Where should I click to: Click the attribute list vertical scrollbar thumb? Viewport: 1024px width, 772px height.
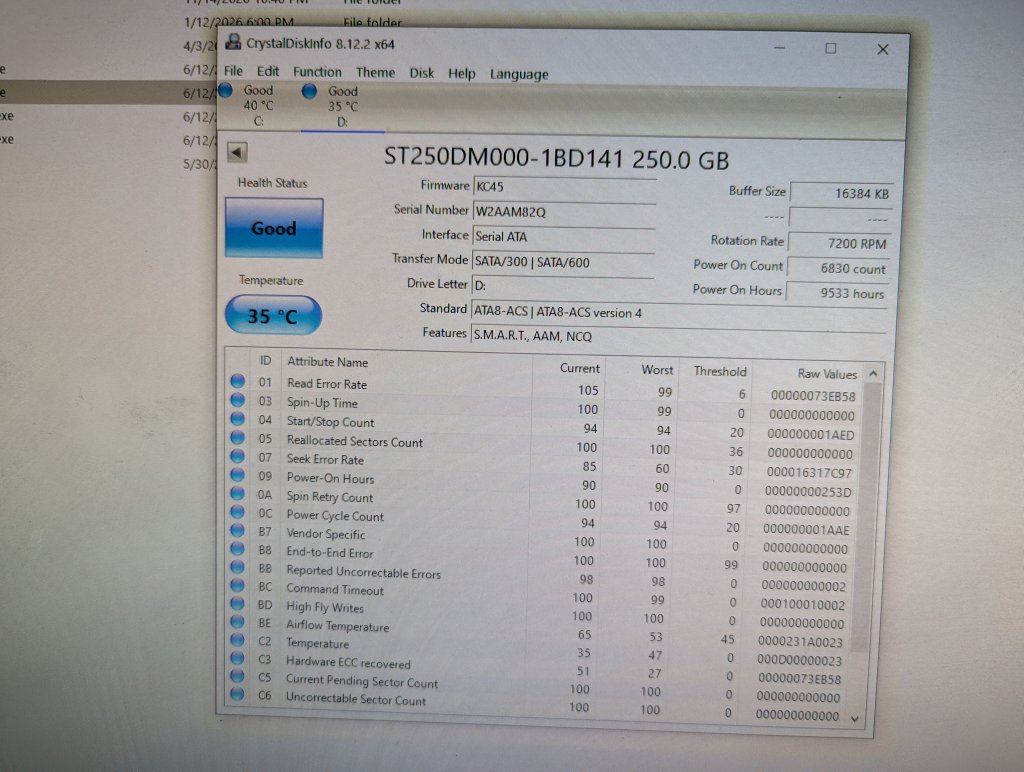866,516
